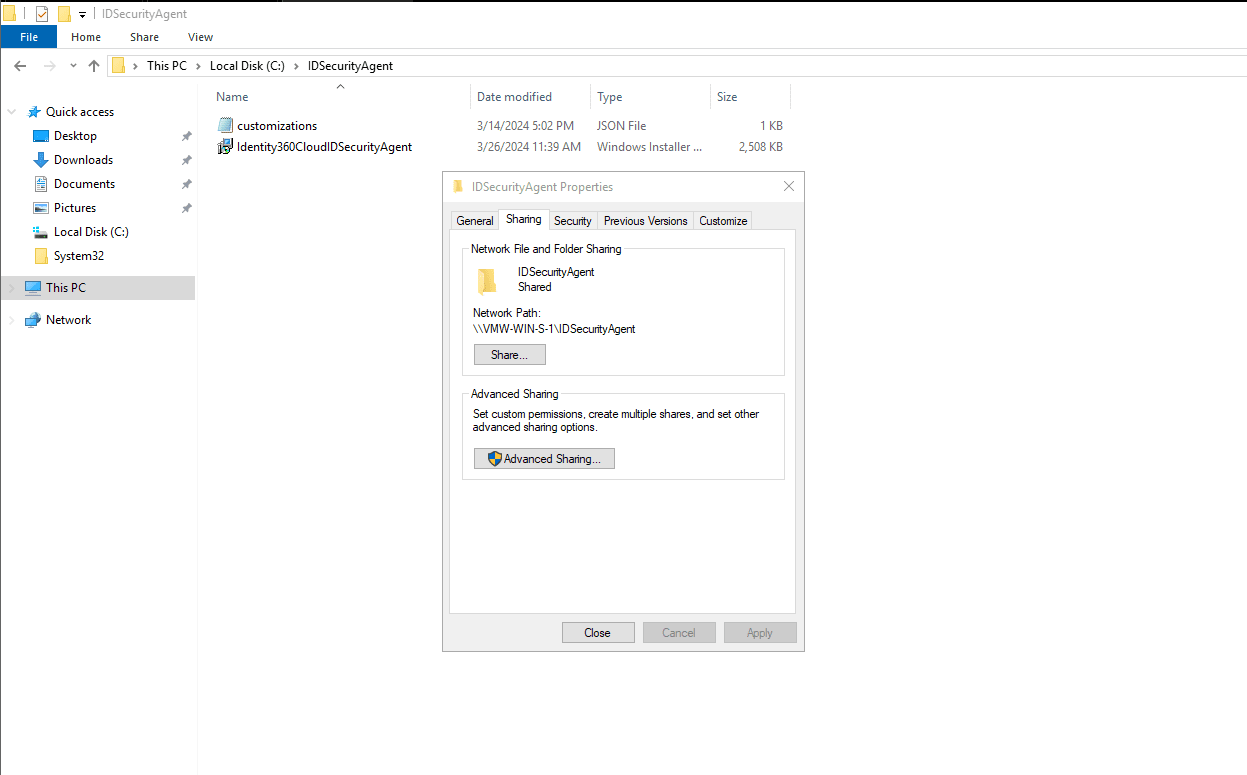This screenshot has width=1247, height=775.
Task: Click the Documents icon in sidebar
Action: coord(41,184)
